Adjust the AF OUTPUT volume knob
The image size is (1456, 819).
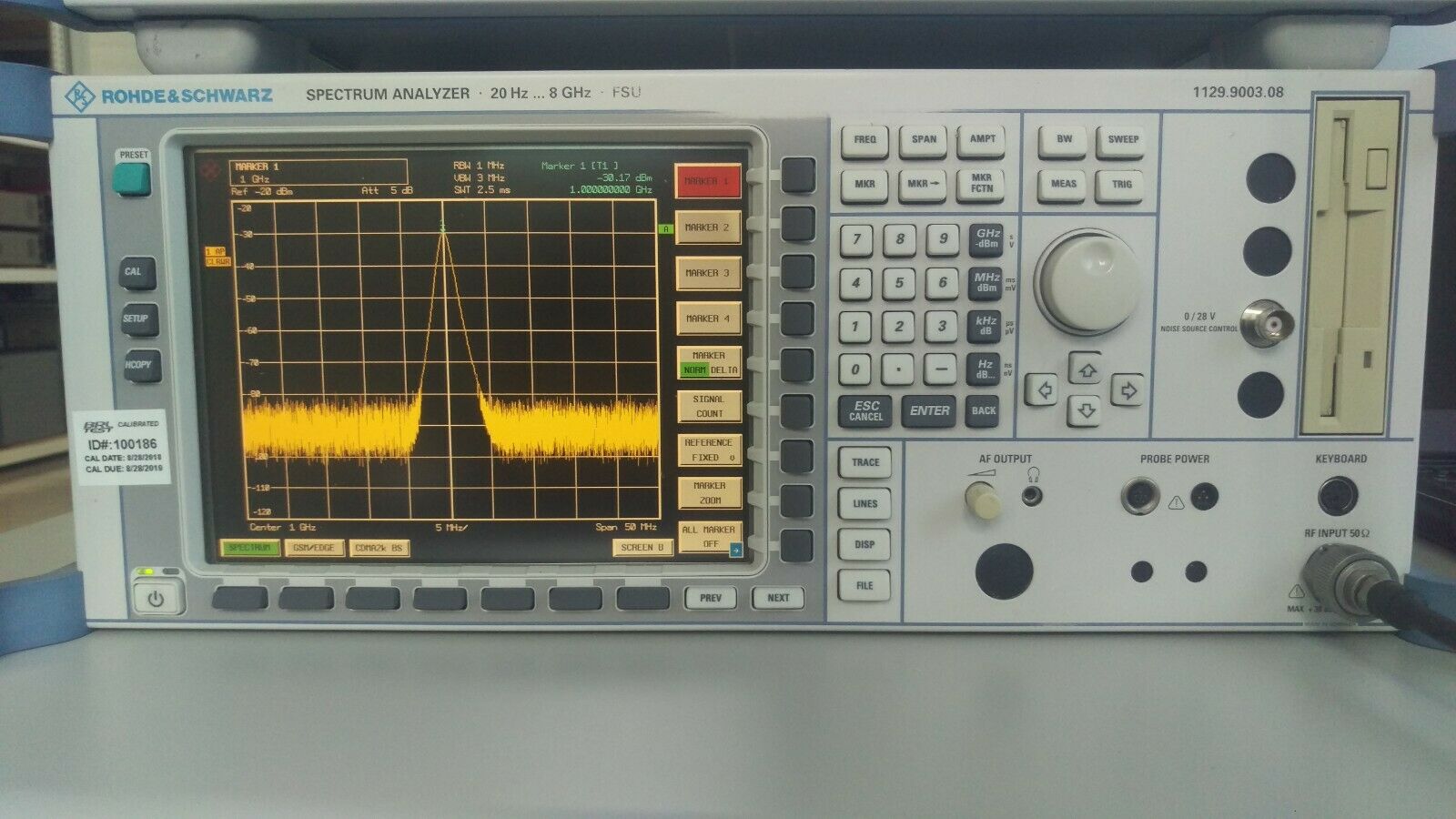[982, 499]
